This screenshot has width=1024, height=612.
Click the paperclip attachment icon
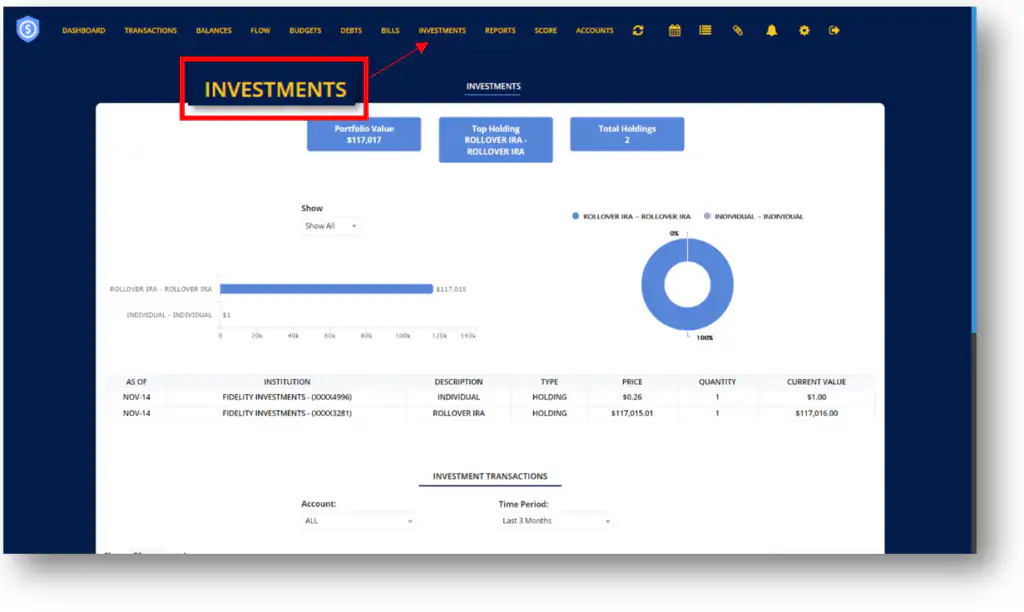pyautogui.click(x=738, y=31)
